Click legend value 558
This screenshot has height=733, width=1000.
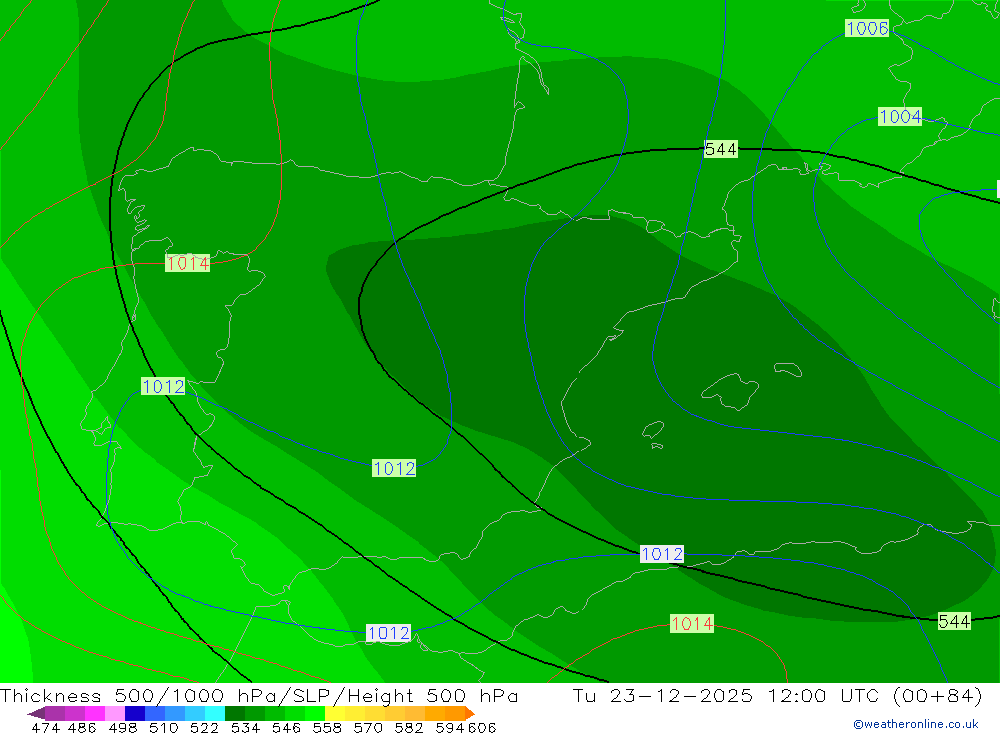tap(327, 727)
